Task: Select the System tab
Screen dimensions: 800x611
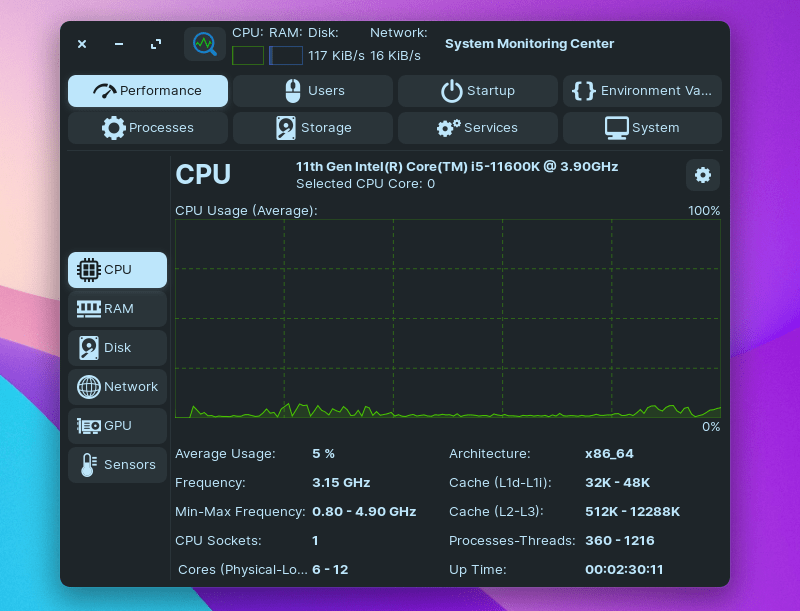Action: coord(642,127)
